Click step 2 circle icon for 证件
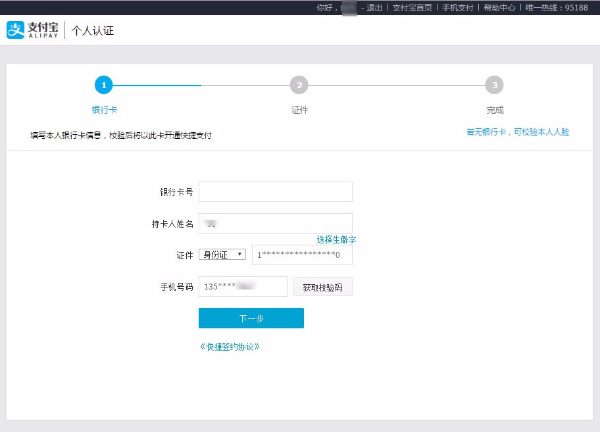This screenshot has width=600, height=432. [x=299, y=86]
